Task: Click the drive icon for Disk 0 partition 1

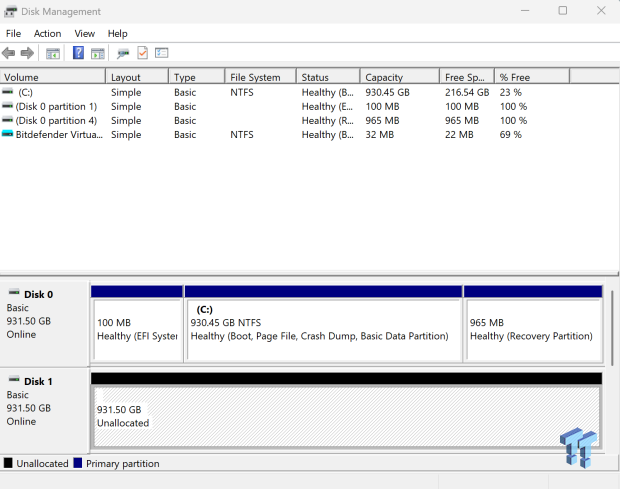Action: point(8,106)
